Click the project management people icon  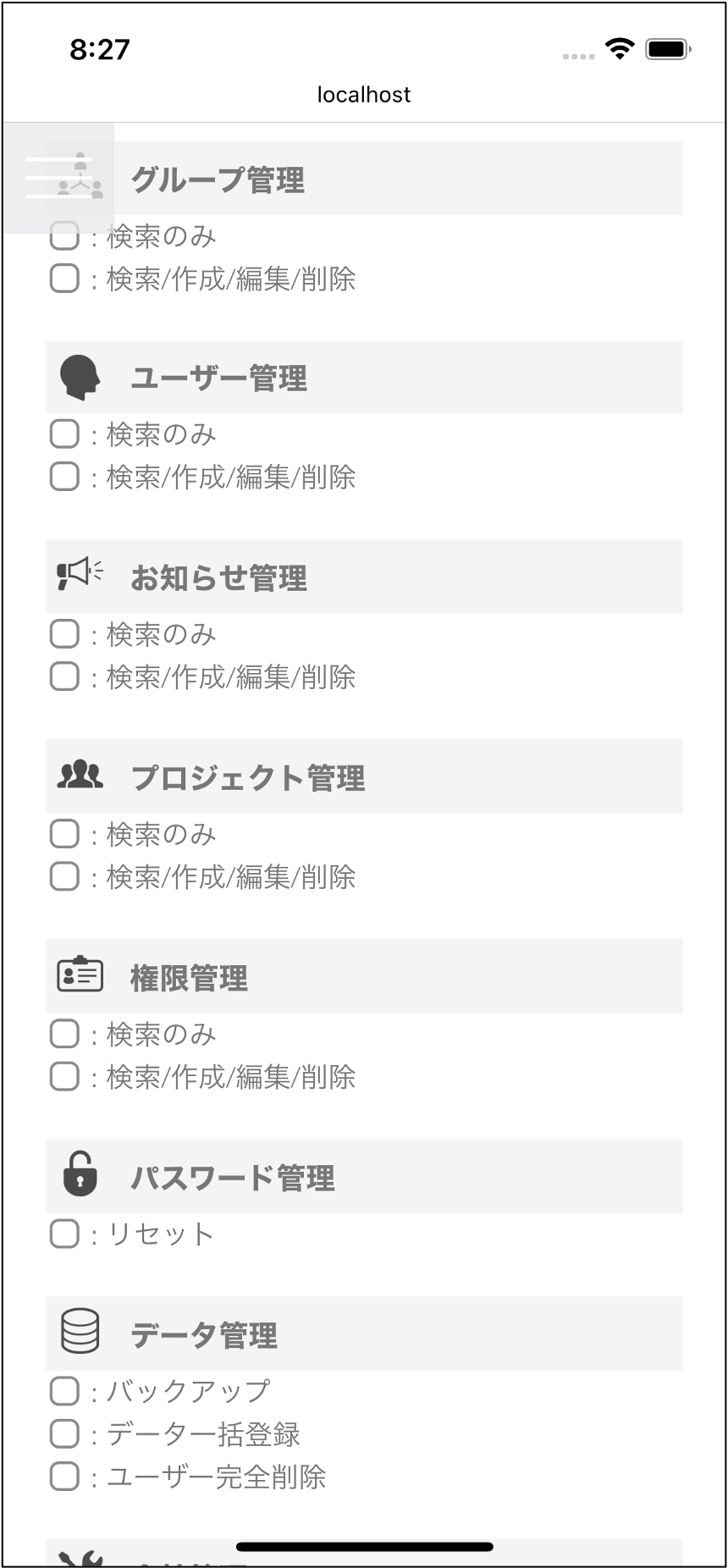click(80, 776)
